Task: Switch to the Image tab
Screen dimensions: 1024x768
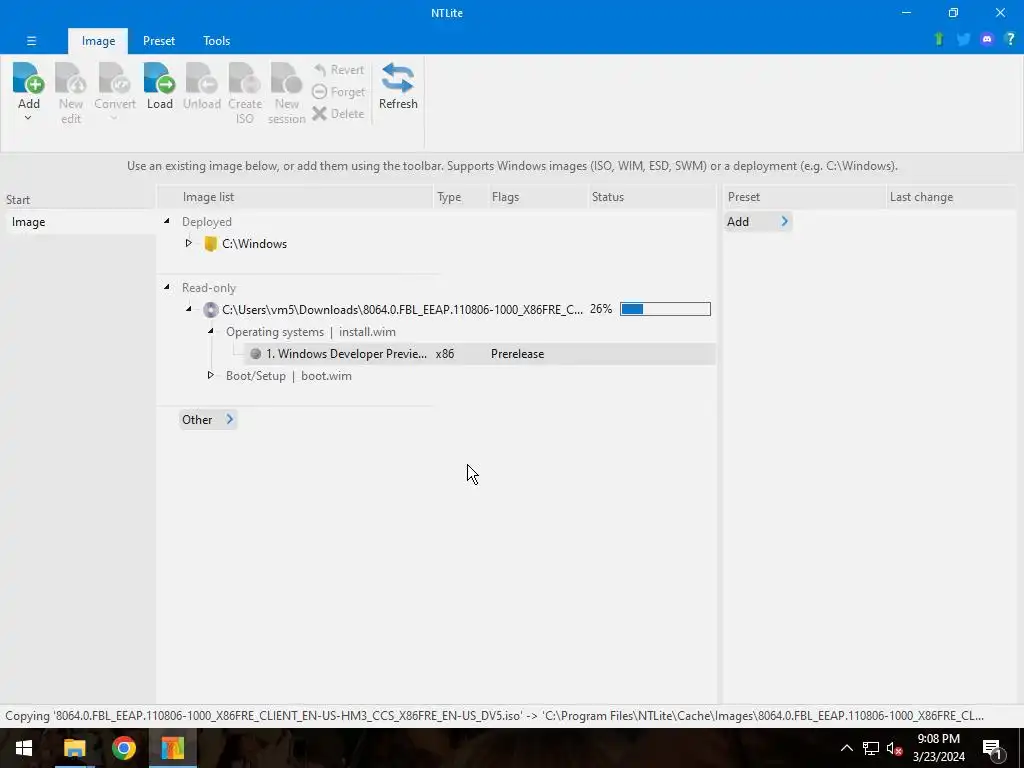Action: pyautogui.click(x=98, y=40)
